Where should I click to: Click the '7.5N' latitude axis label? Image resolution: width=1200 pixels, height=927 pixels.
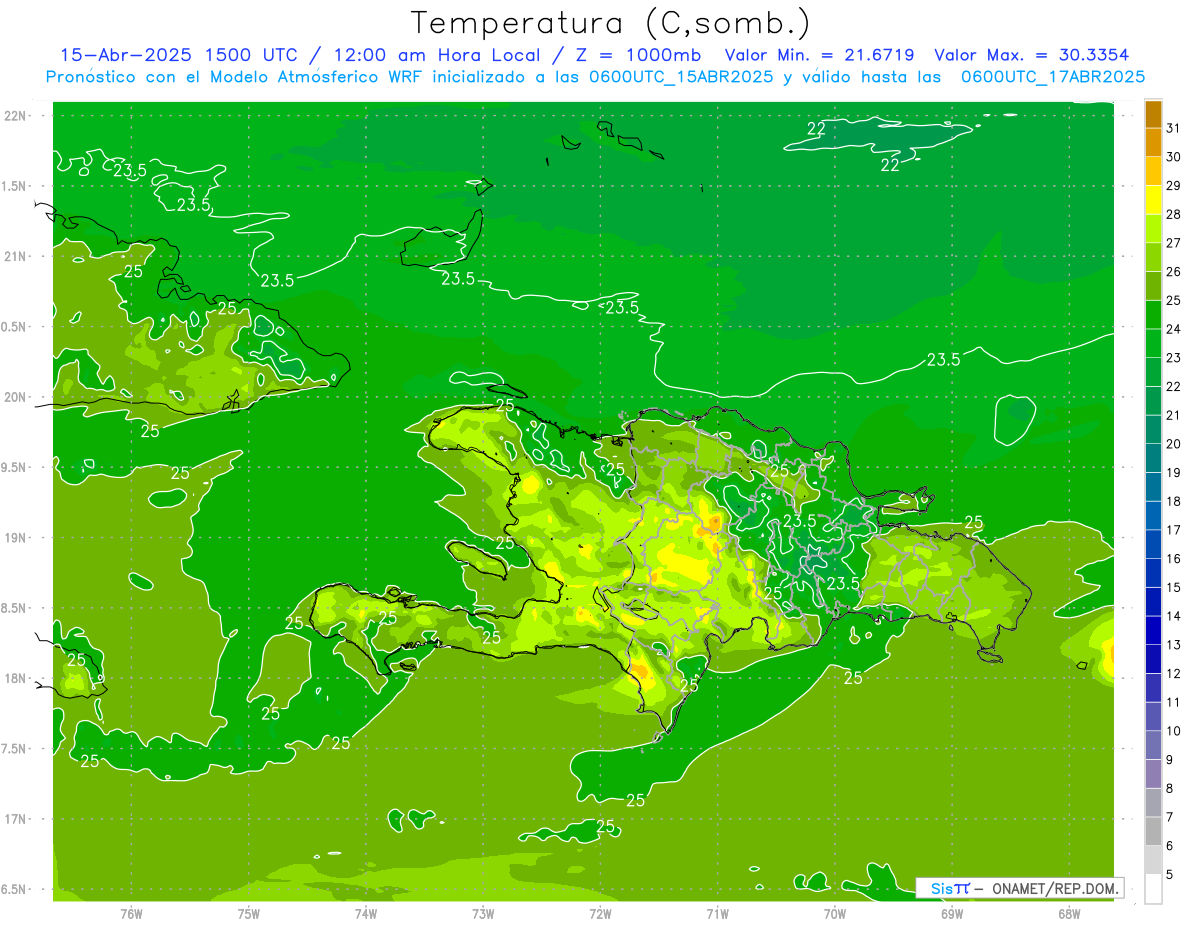click(x=14, y=748)
